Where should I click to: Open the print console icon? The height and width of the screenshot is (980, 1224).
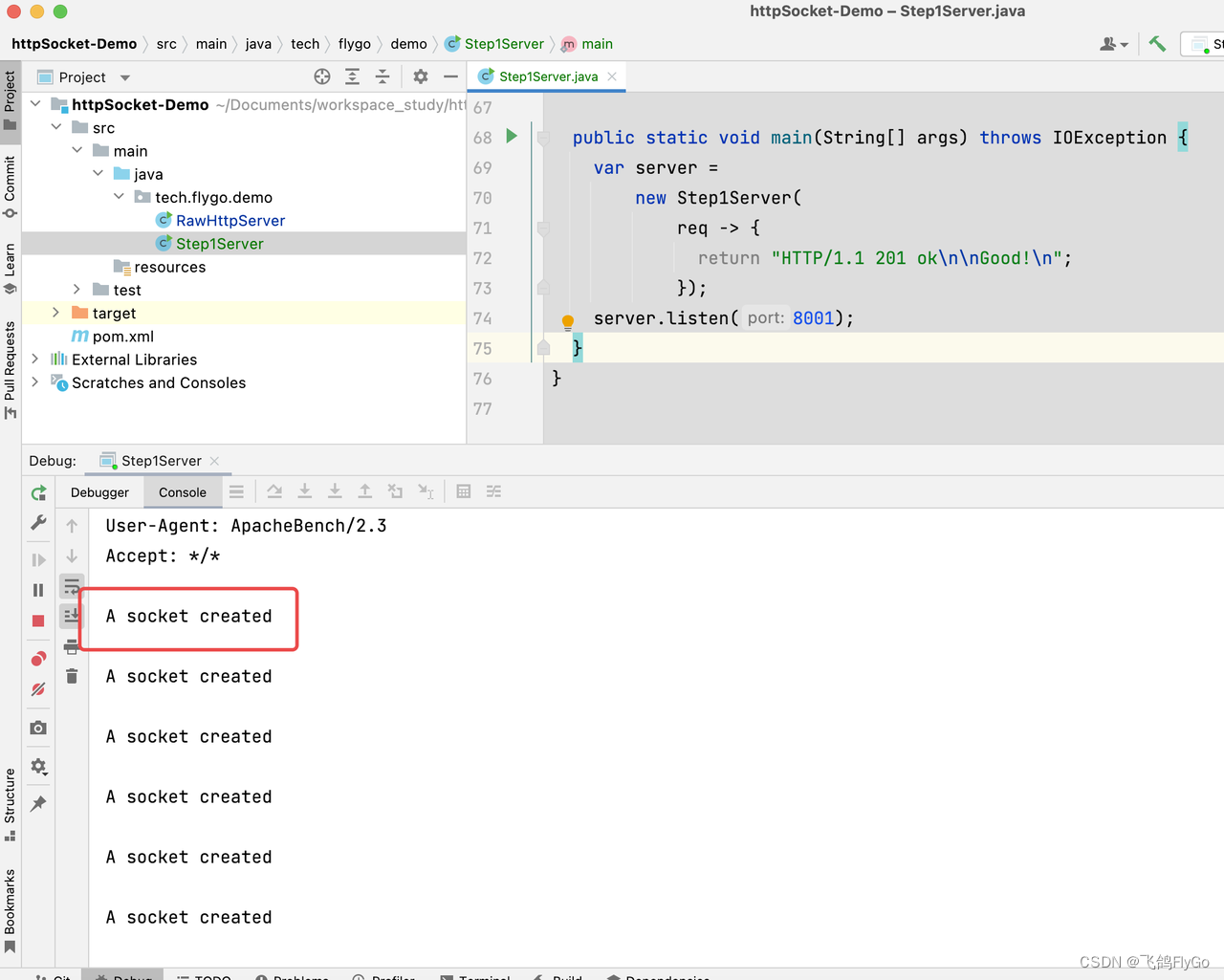72,646
